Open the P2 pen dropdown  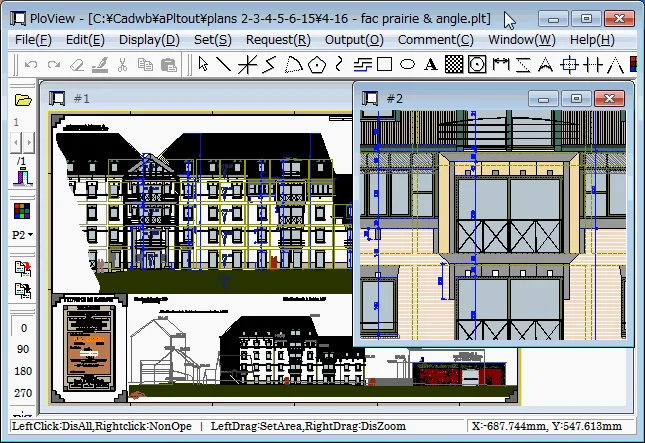pyautogui.click(x=23, y=235)
